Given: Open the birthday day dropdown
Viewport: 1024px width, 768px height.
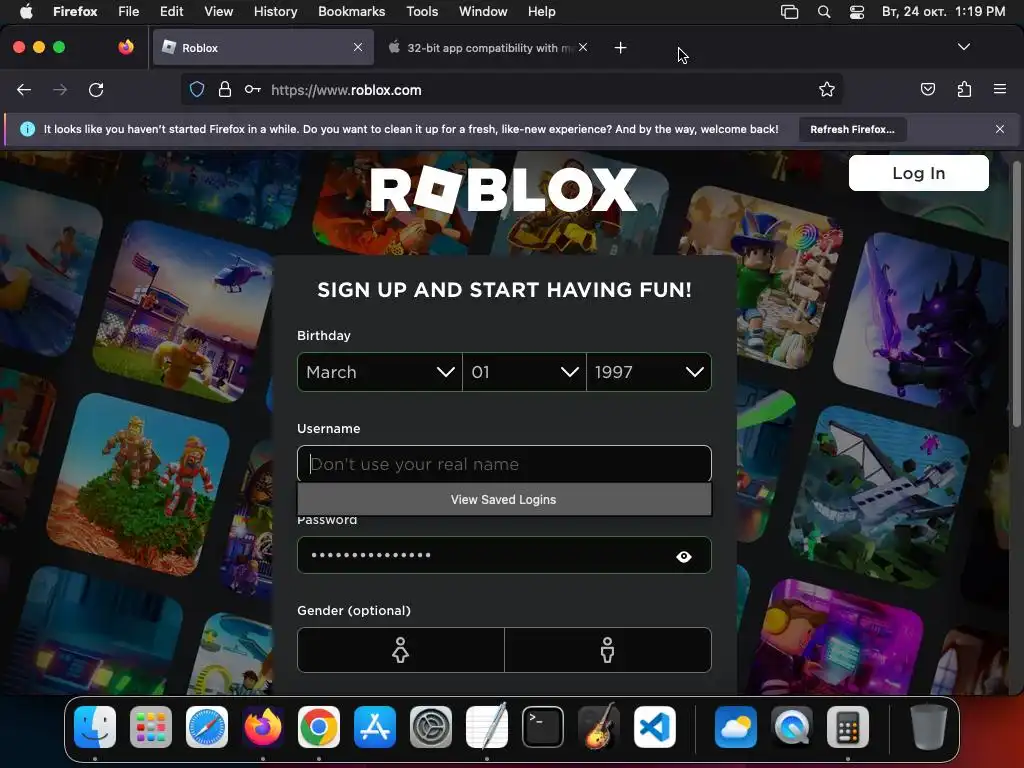Looking at the screenshot, I should pyautogui.click(x=524, y=372).
